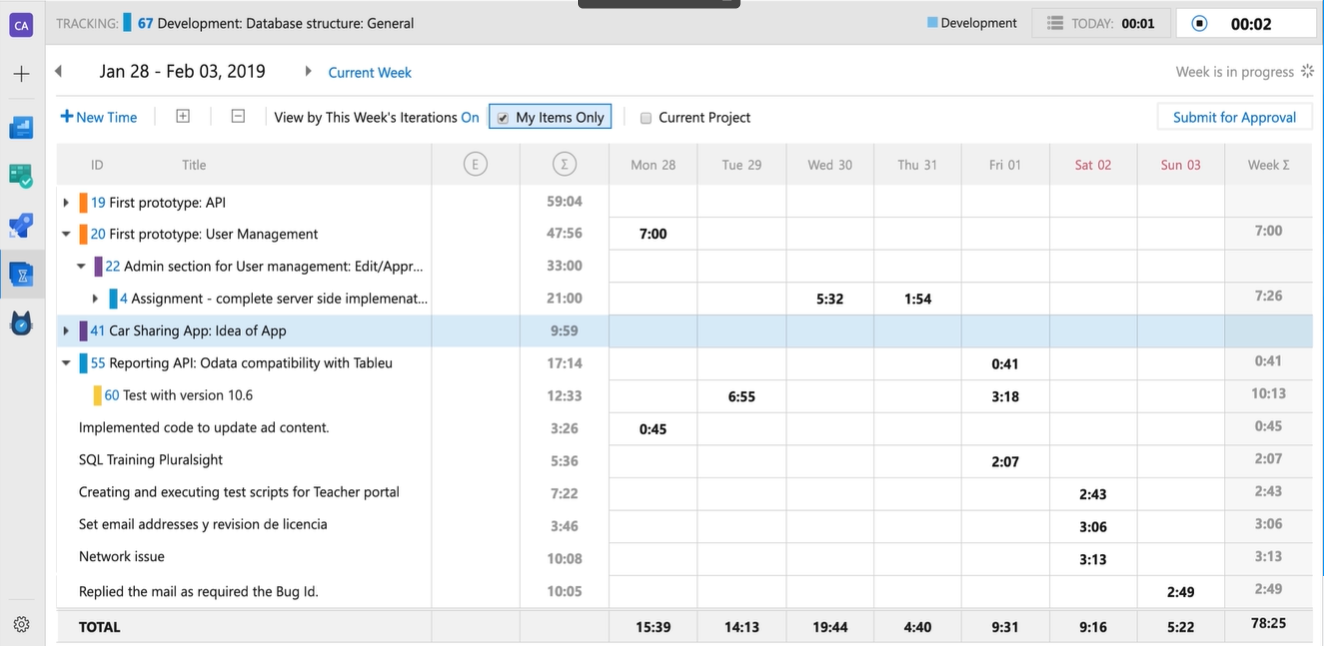Enable the Current Project checkbox
The height and width of the screenshot is (646, 1324).
[646, 118]
